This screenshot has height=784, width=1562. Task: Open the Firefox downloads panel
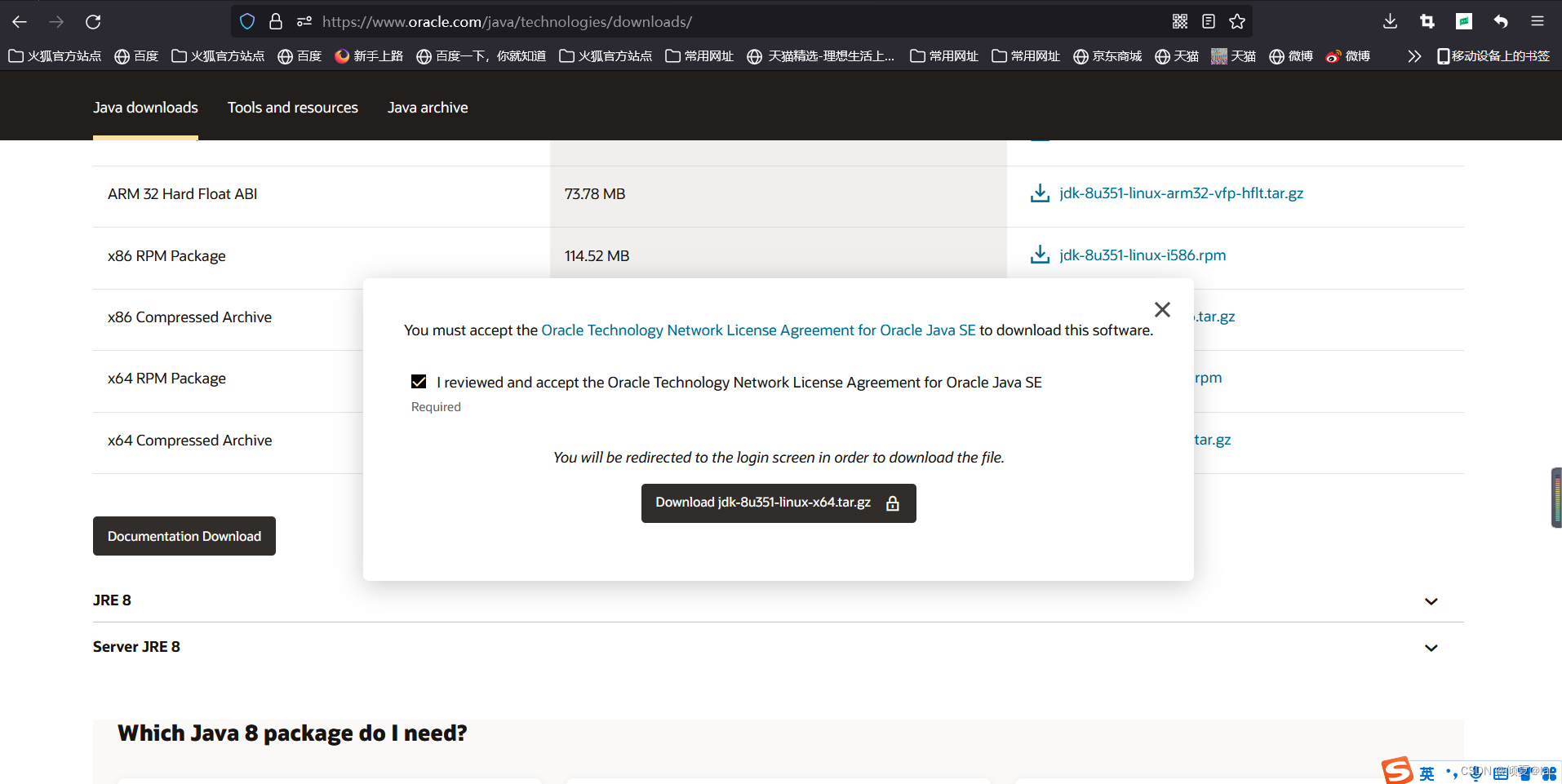pos(1391,22)
